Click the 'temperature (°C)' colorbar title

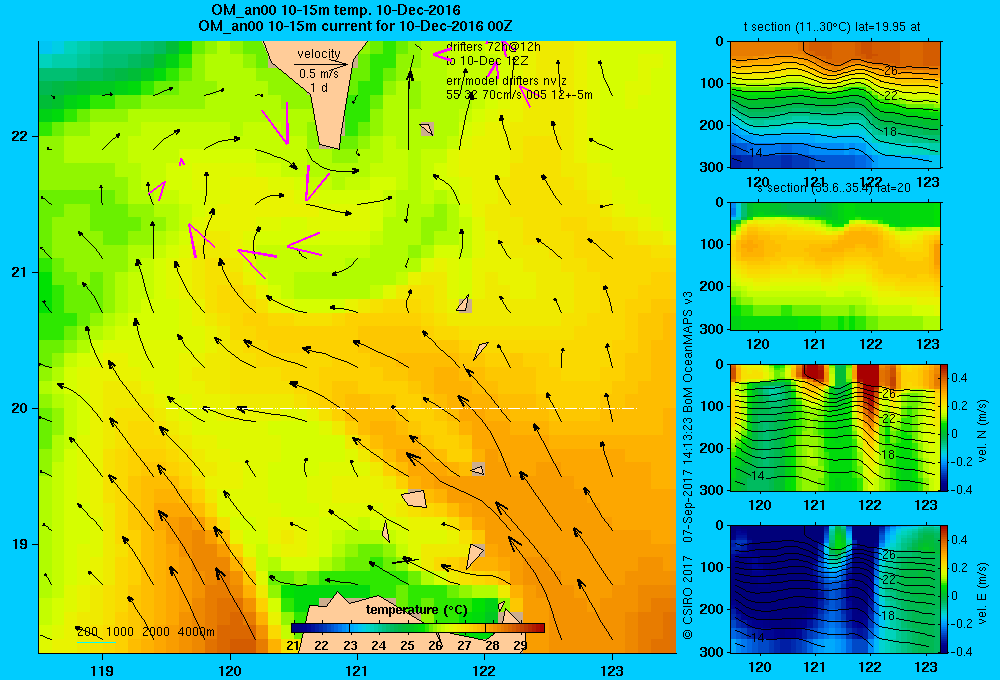pos(417,610)
